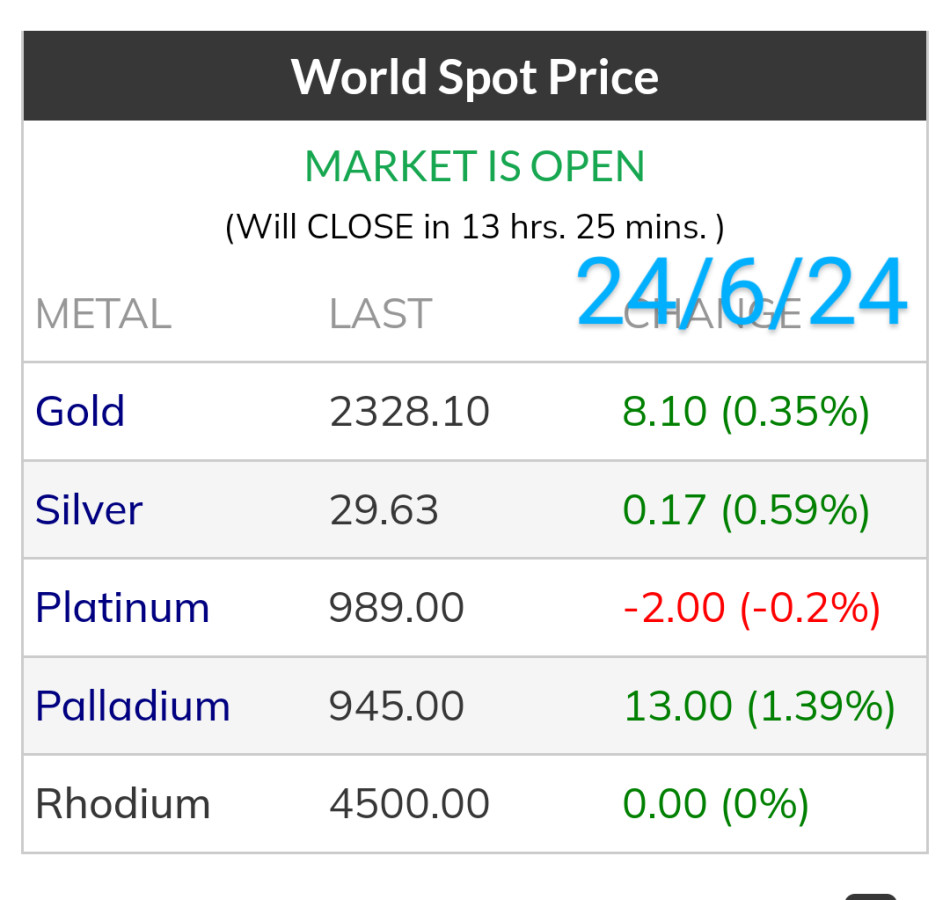Click the blue 24/6/24 date overlay

[741, 293]
